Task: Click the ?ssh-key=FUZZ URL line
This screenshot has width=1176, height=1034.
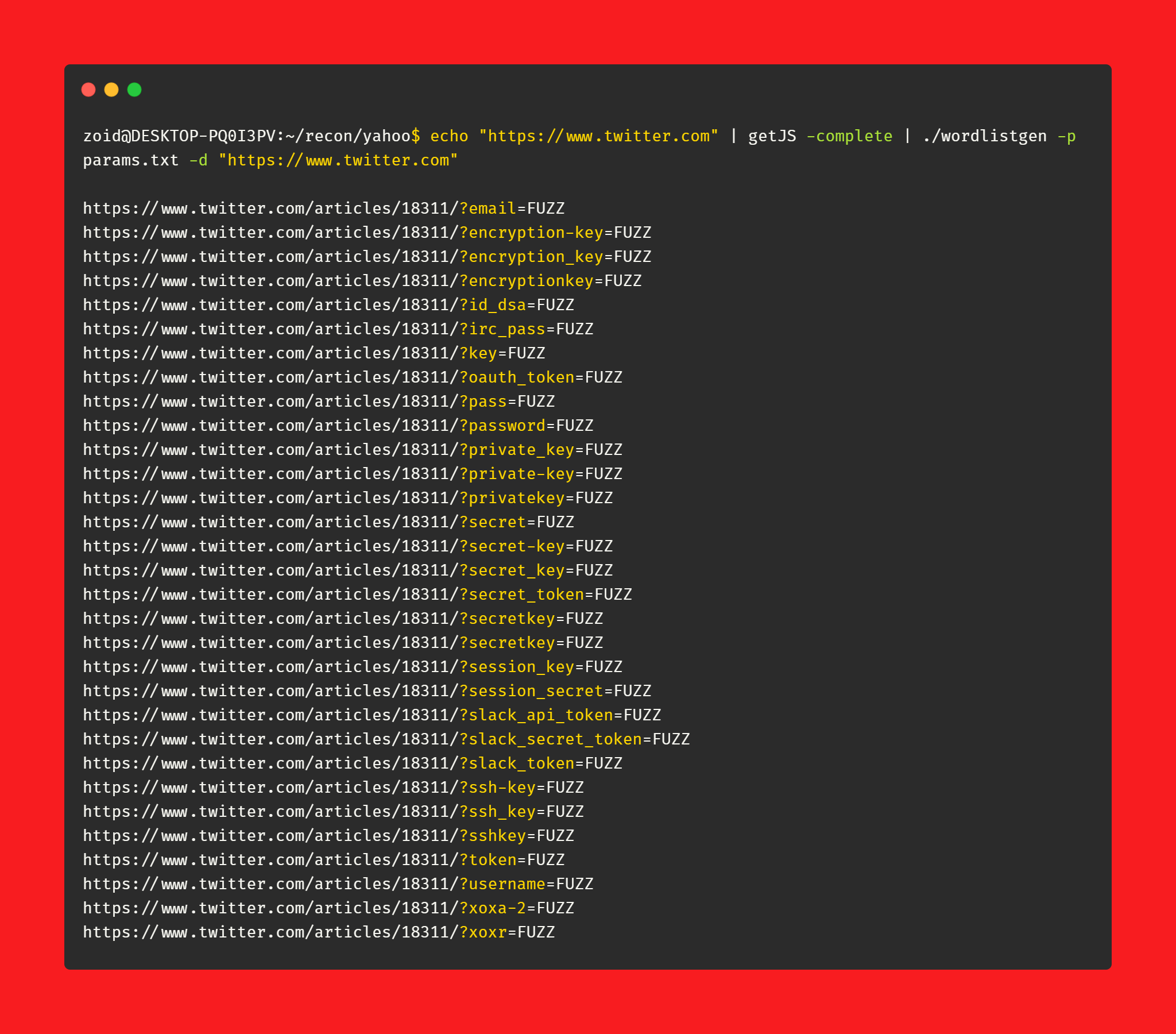Action: tap(334, 788)
